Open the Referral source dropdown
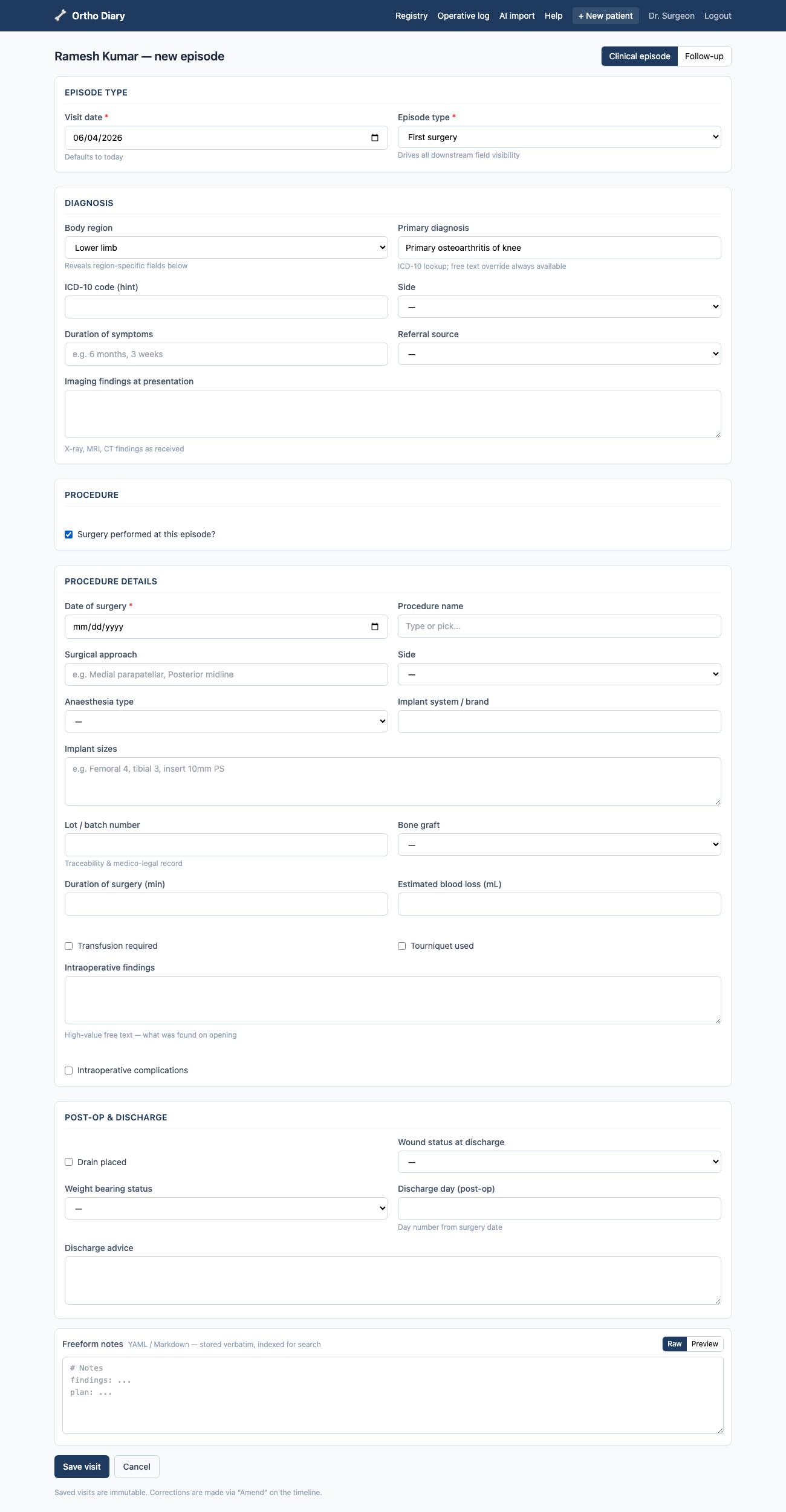 point(559,354)
